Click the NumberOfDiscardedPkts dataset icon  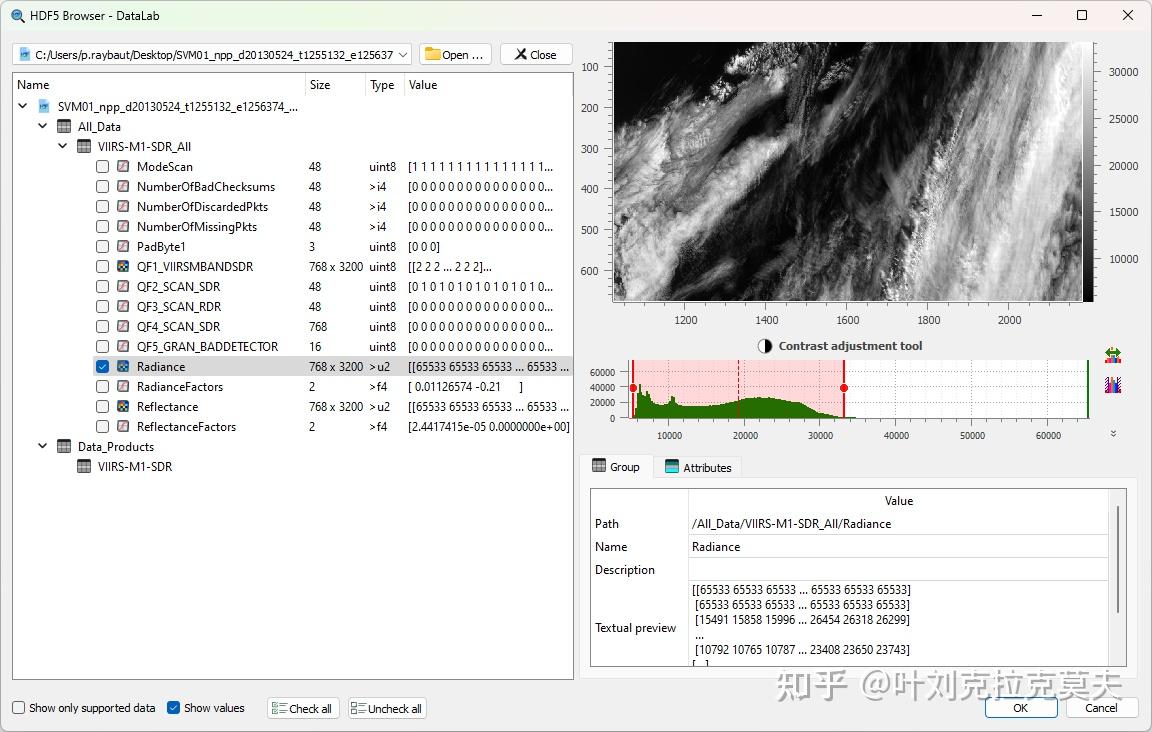tap(123, 207)
